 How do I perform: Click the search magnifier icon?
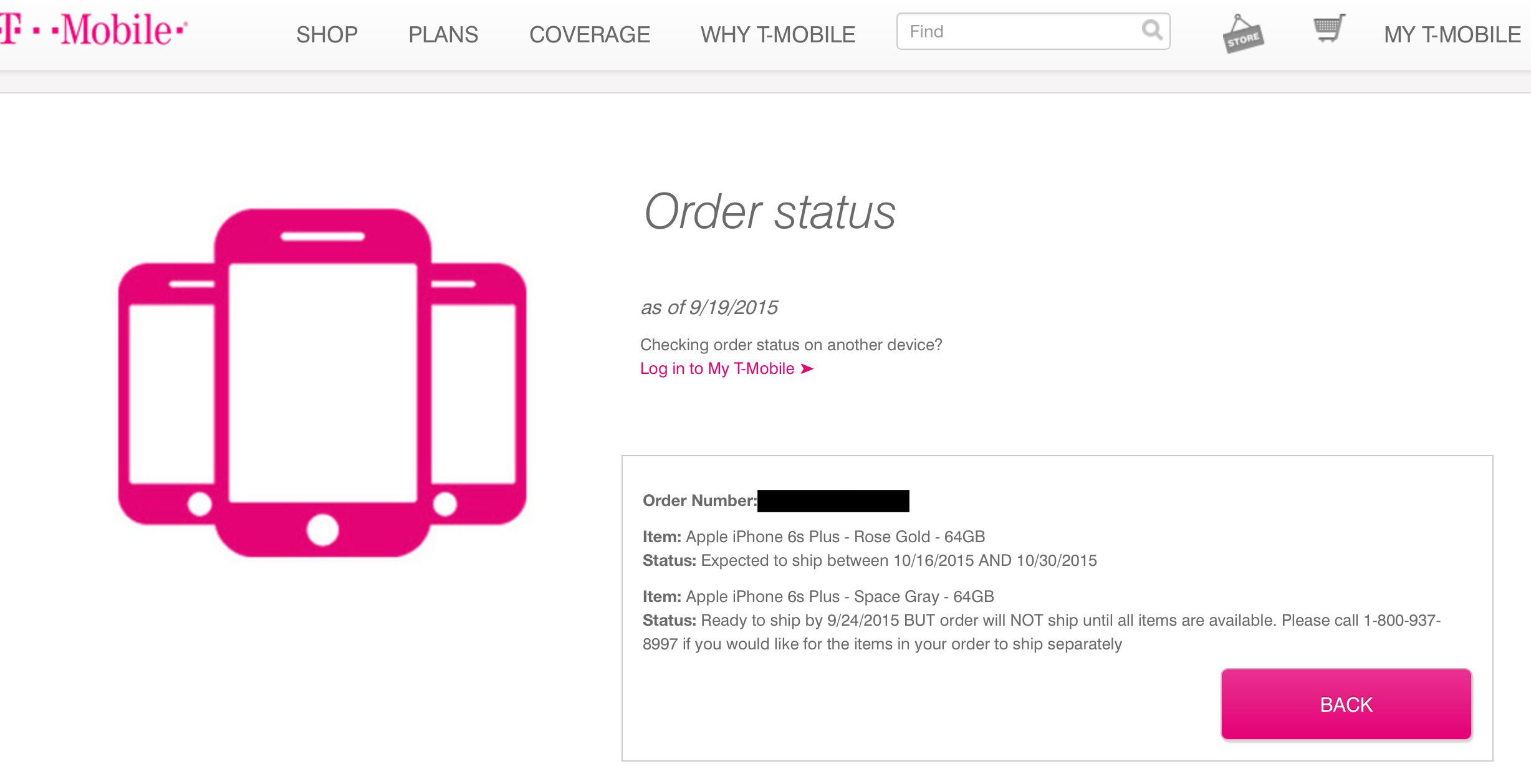pos(1152,30)
